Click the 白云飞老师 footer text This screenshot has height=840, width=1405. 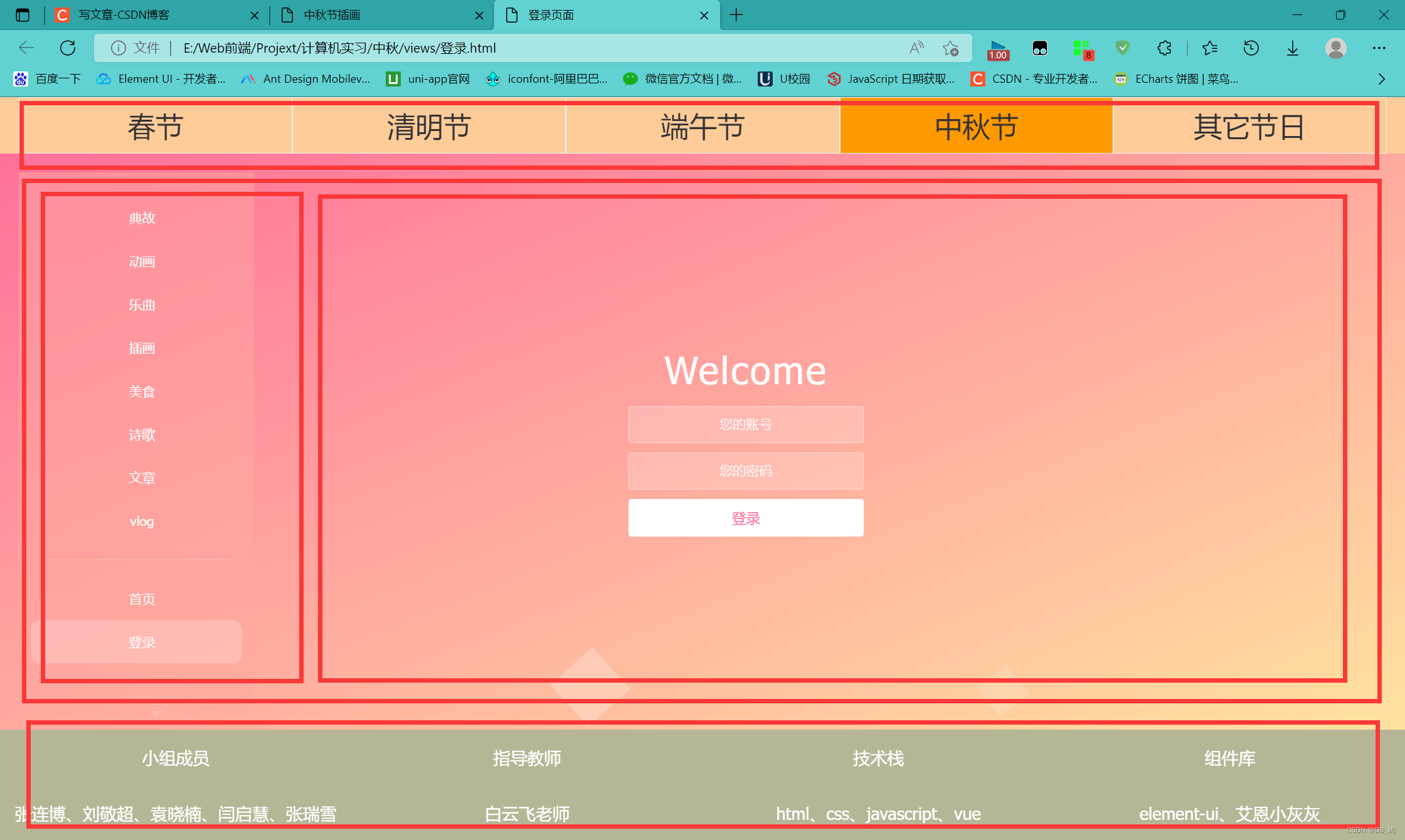[x=527, y=814]
